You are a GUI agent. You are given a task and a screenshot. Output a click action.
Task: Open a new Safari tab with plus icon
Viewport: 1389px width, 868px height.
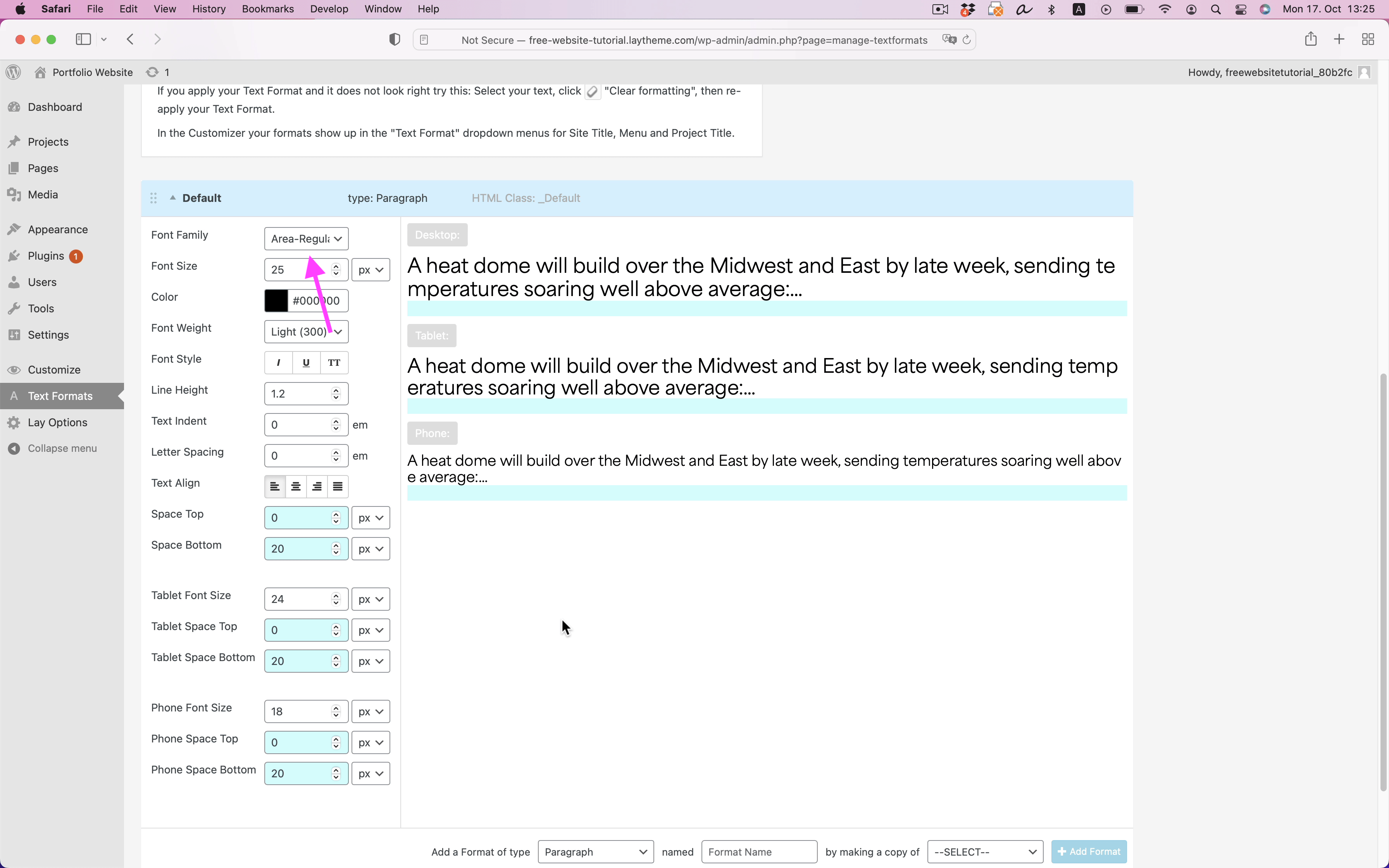point(1339,39)
